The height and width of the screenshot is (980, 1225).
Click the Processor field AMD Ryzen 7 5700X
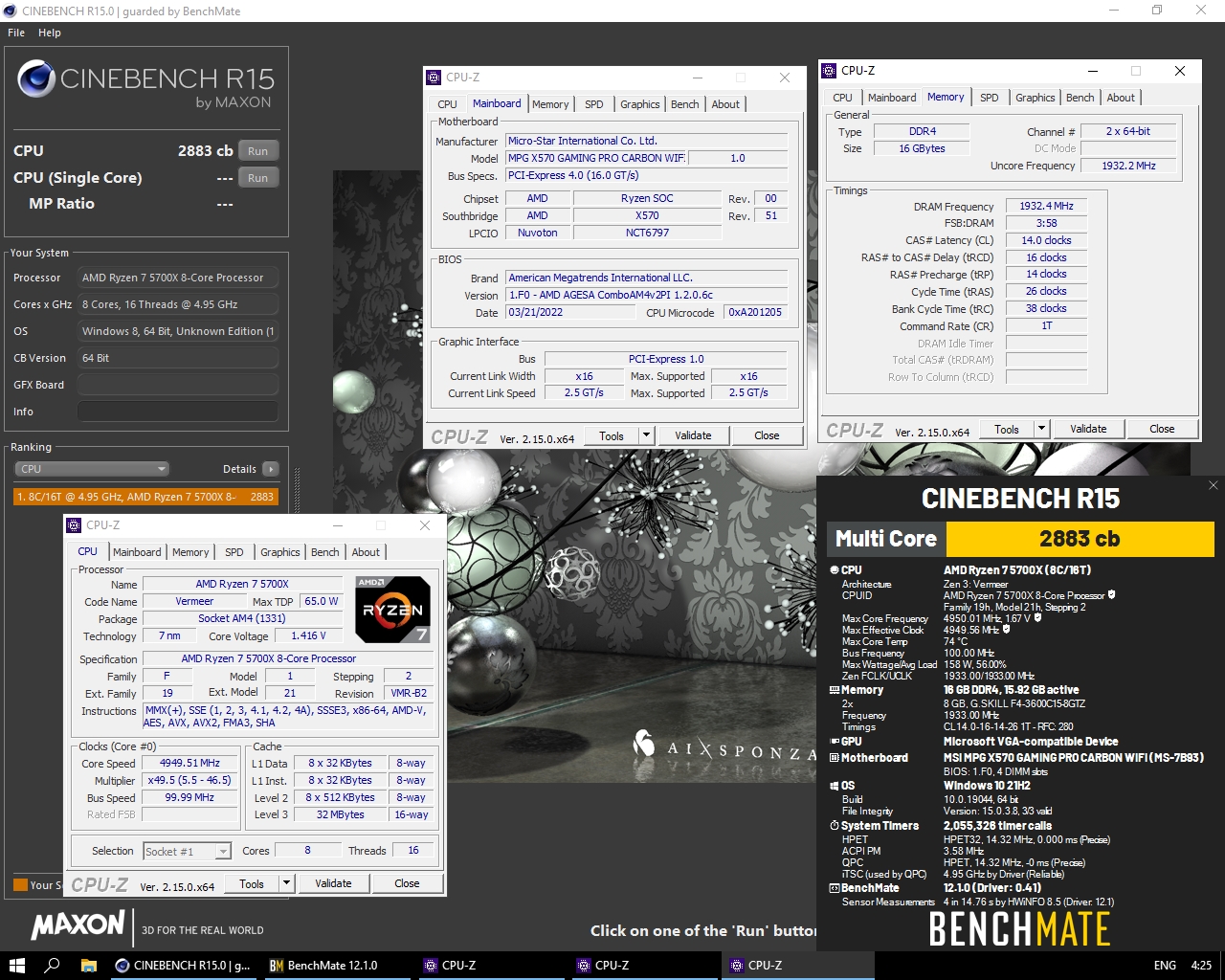click(177, 278)
